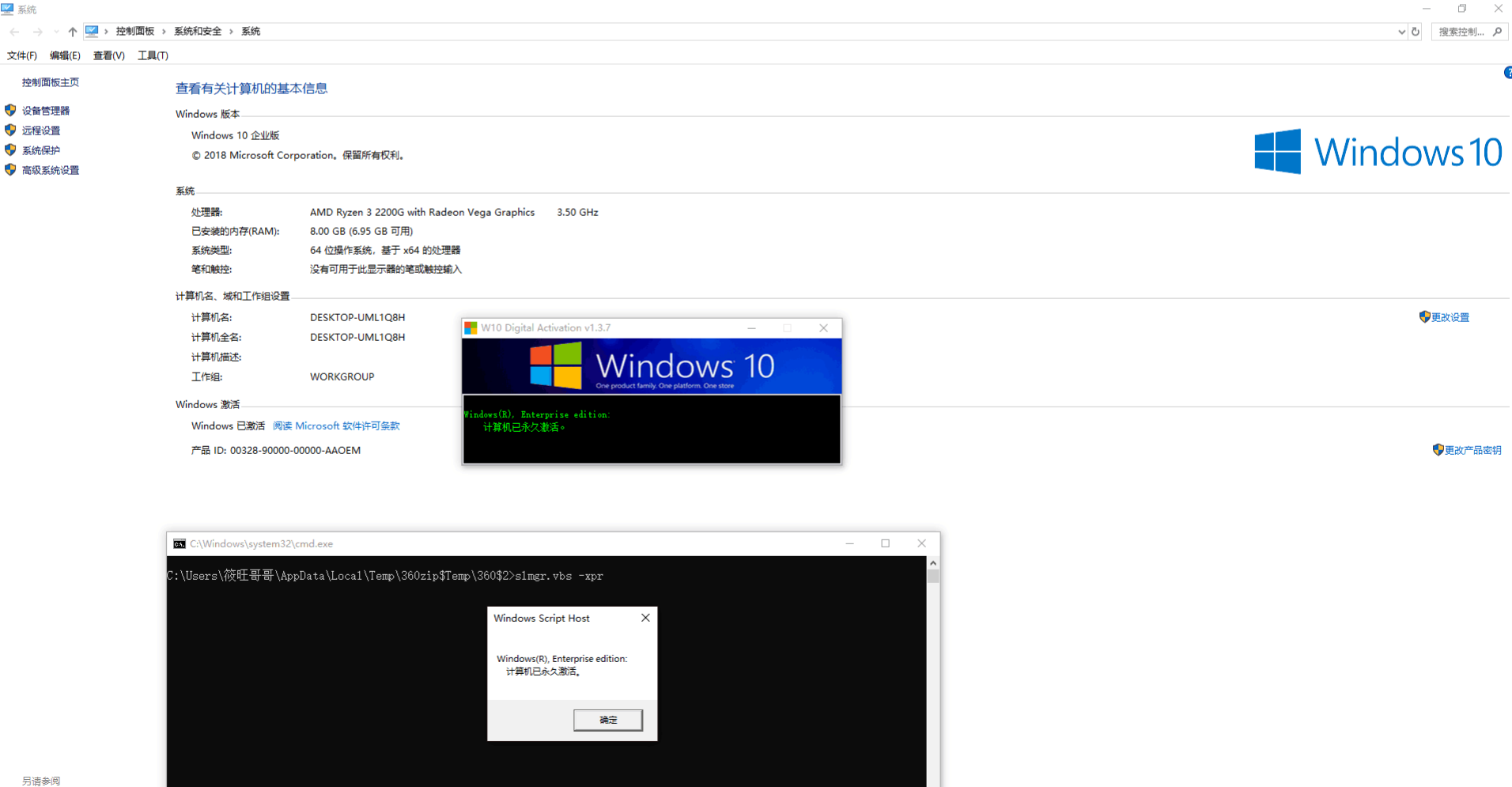Image resolution: width=1512 pixels, height=787 pixels.
Task: Expand the breadcrumb chevron after 系统和安全
Action: (x=229, y=31)
